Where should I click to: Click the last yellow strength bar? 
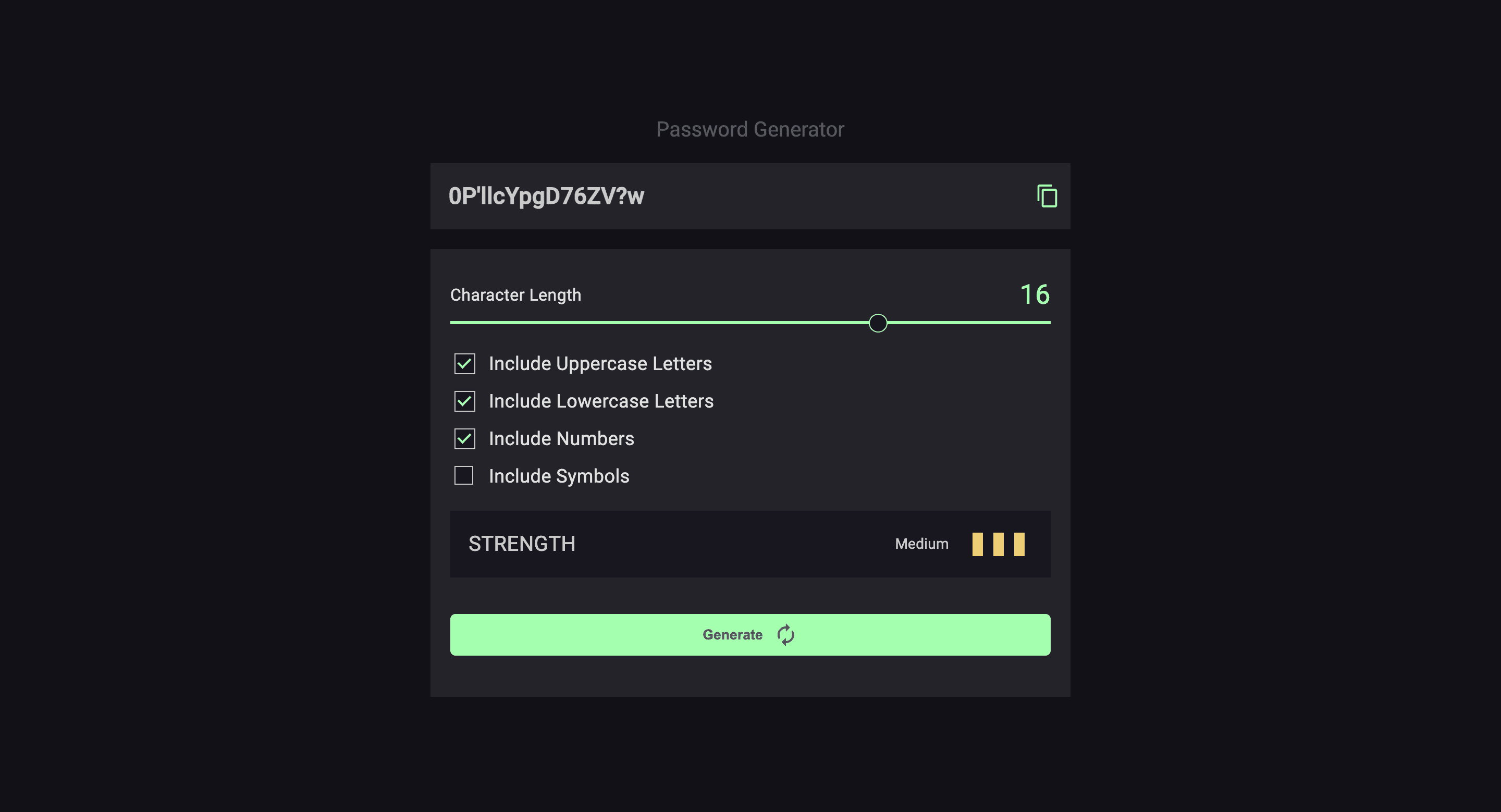pos(1018,544)
